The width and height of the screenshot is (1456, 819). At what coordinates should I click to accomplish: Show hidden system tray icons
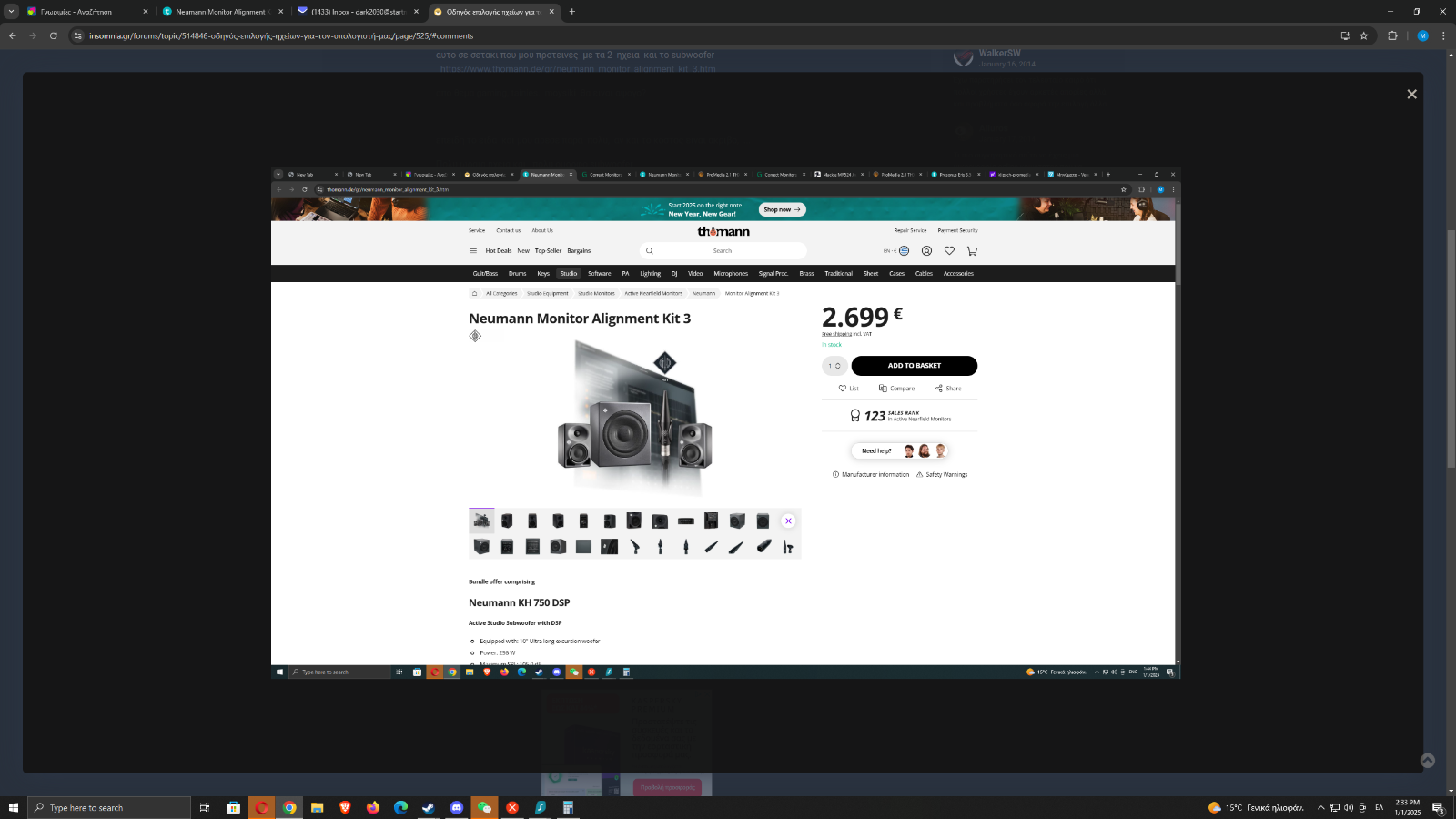point(1320,807)
